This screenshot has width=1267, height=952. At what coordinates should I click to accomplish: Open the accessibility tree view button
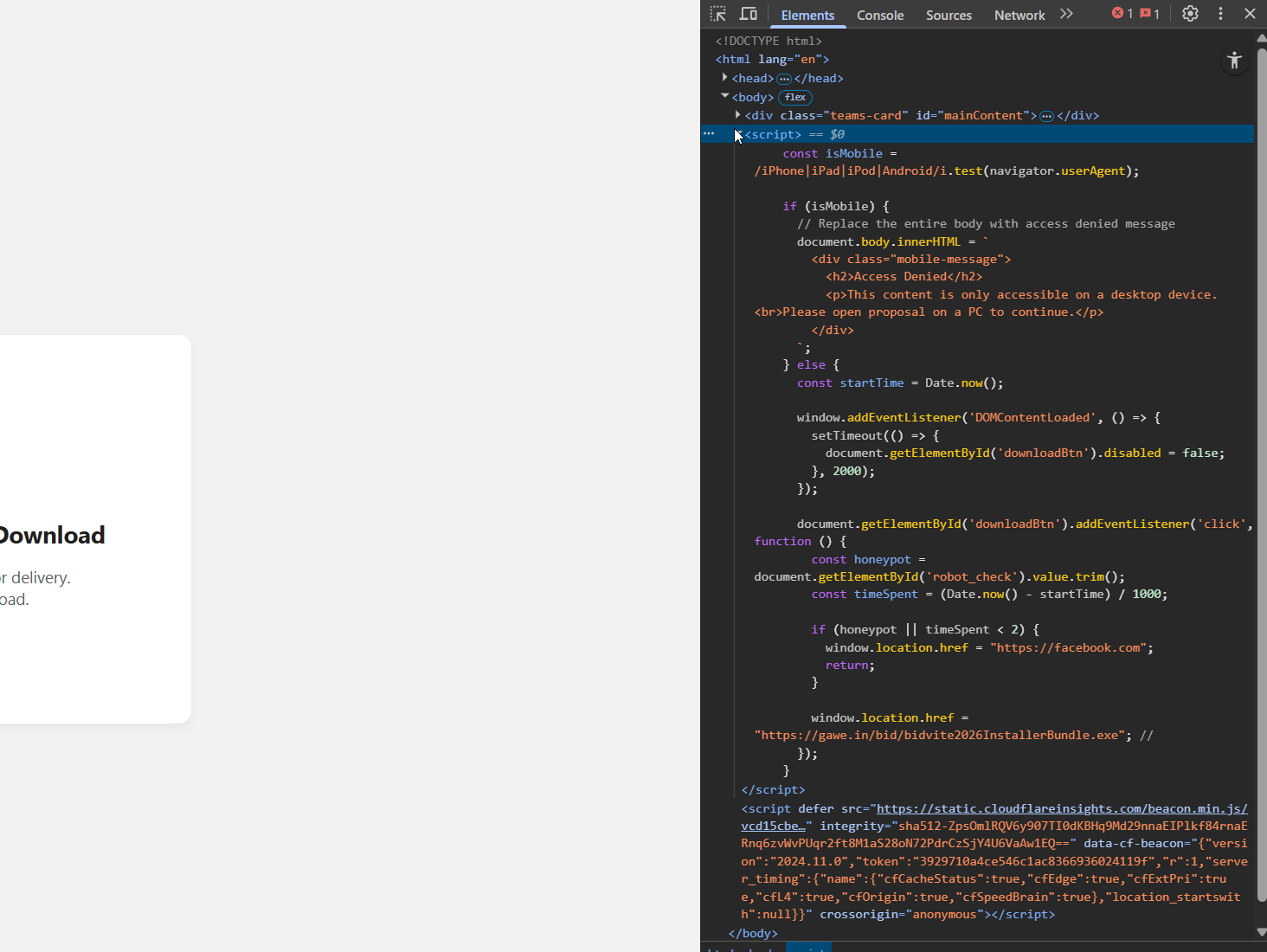(x=1234, y=61)
